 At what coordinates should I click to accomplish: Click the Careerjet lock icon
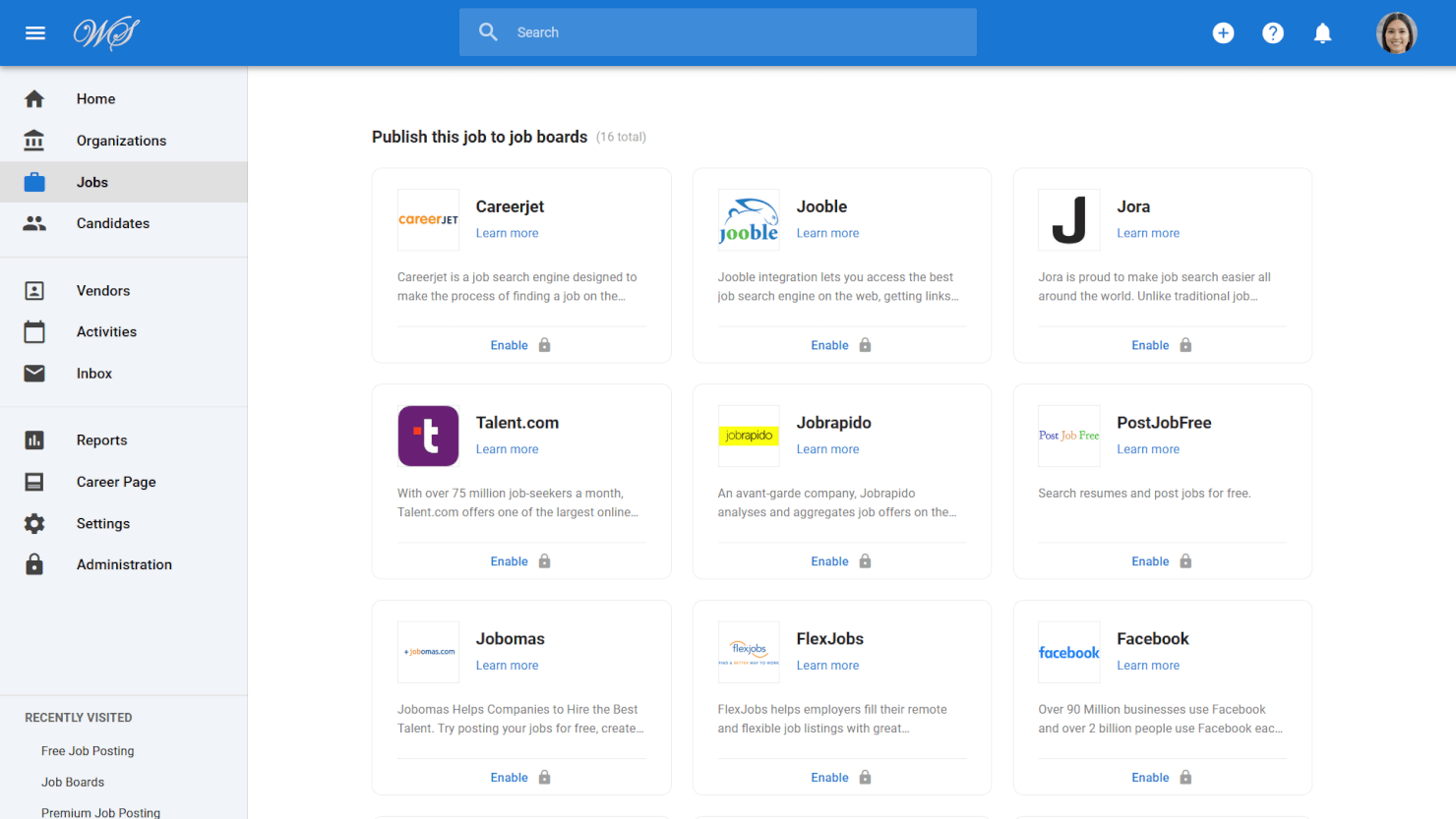[x=545, y=345]
